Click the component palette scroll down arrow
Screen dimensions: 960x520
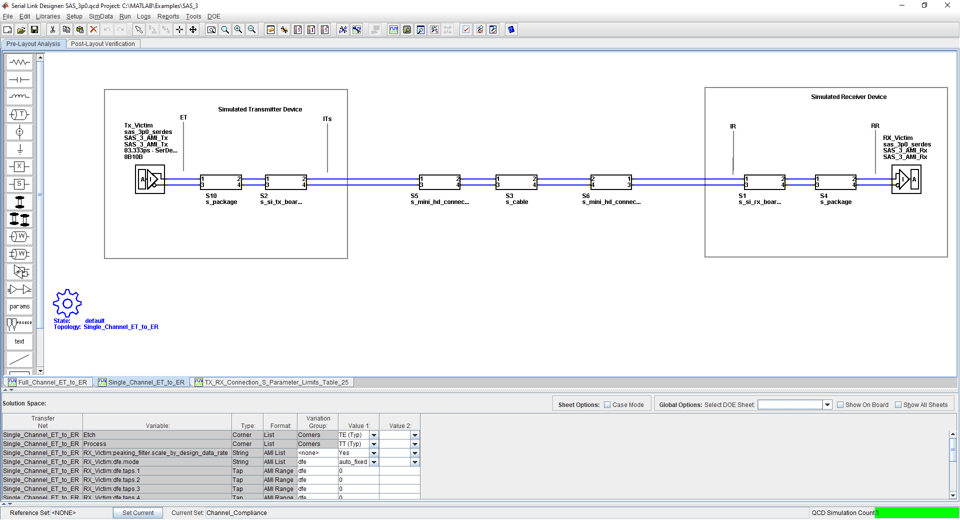point(40,371)
